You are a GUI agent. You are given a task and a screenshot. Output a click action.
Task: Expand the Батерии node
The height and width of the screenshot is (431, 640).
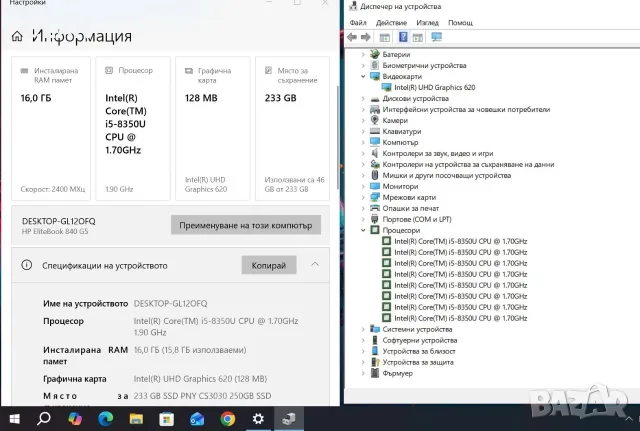point(363,54)
